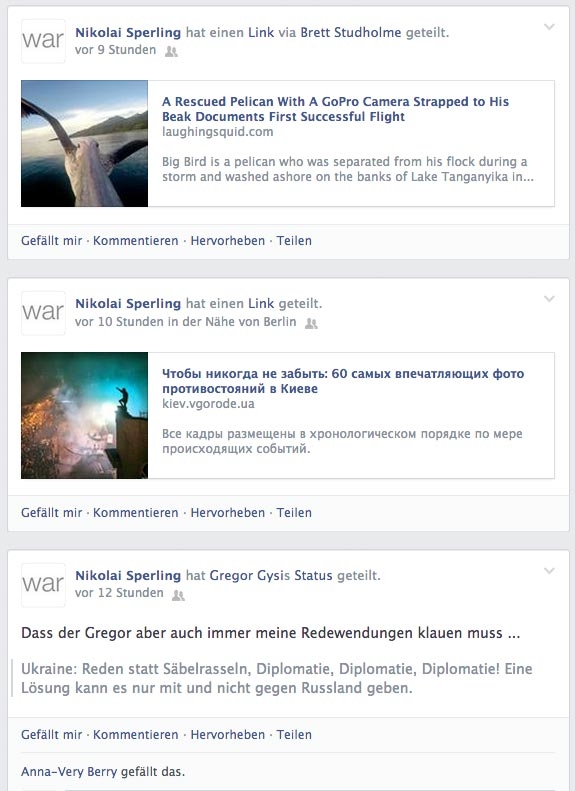
Task: Open the pelican GoPro photo thumbnail
Action: click(x=84, y=144)
